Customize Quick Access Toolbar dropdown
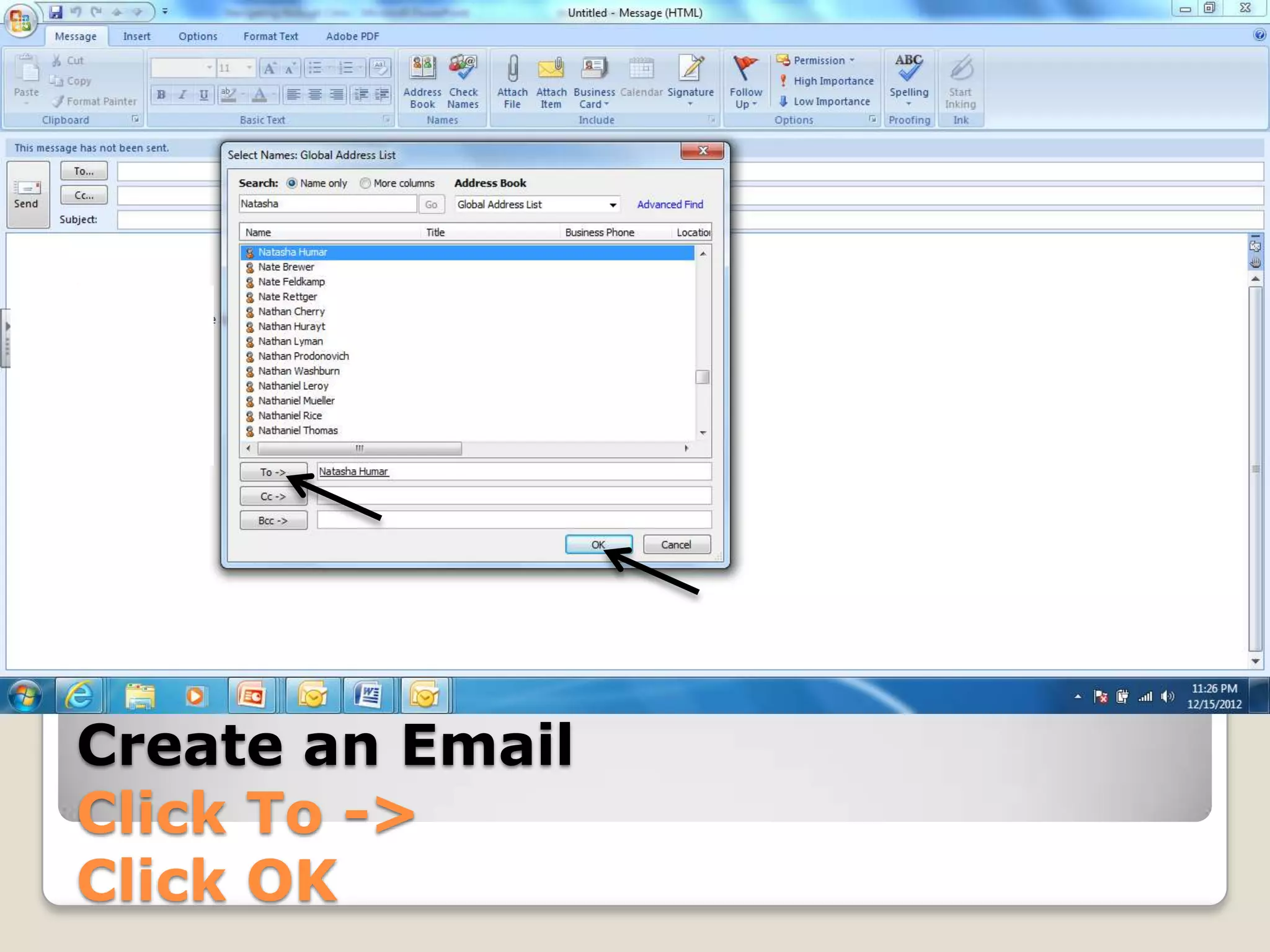The image size is (1270, 952). click(165, 11)
